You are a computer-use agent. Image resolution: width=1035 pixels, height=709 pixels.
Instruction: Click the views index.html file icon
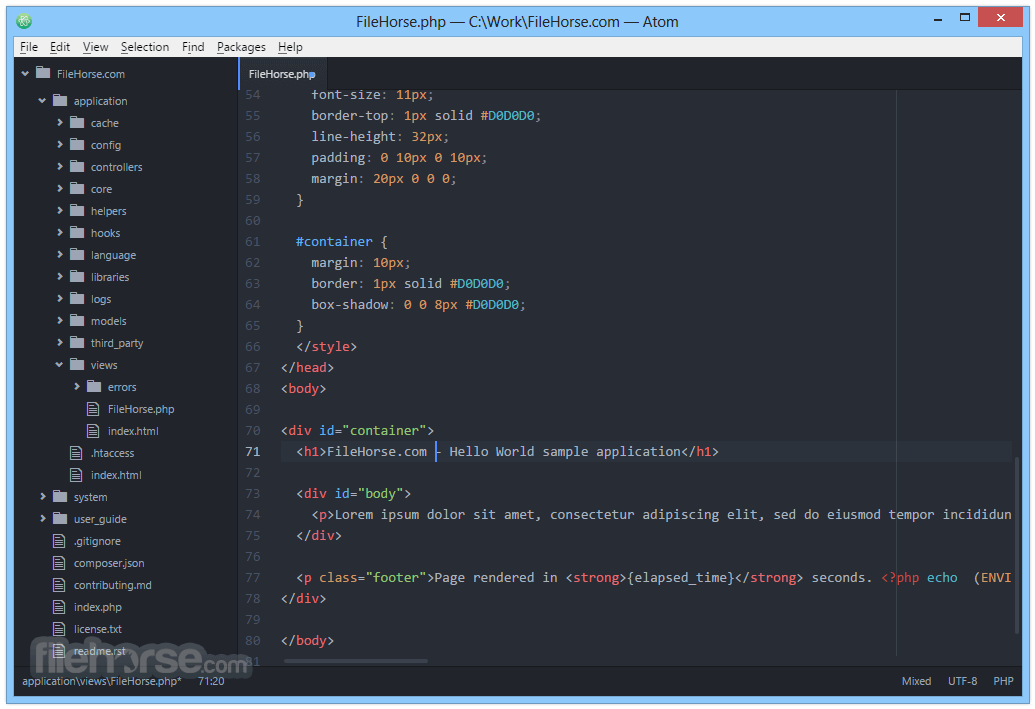(93, 430)
